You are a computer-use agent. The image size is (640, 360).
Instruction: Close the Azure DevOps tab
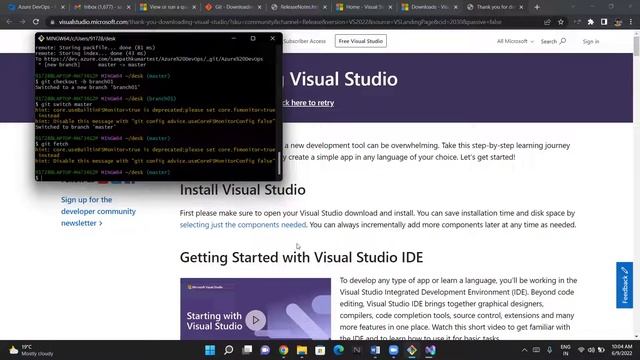coord(62,7)
